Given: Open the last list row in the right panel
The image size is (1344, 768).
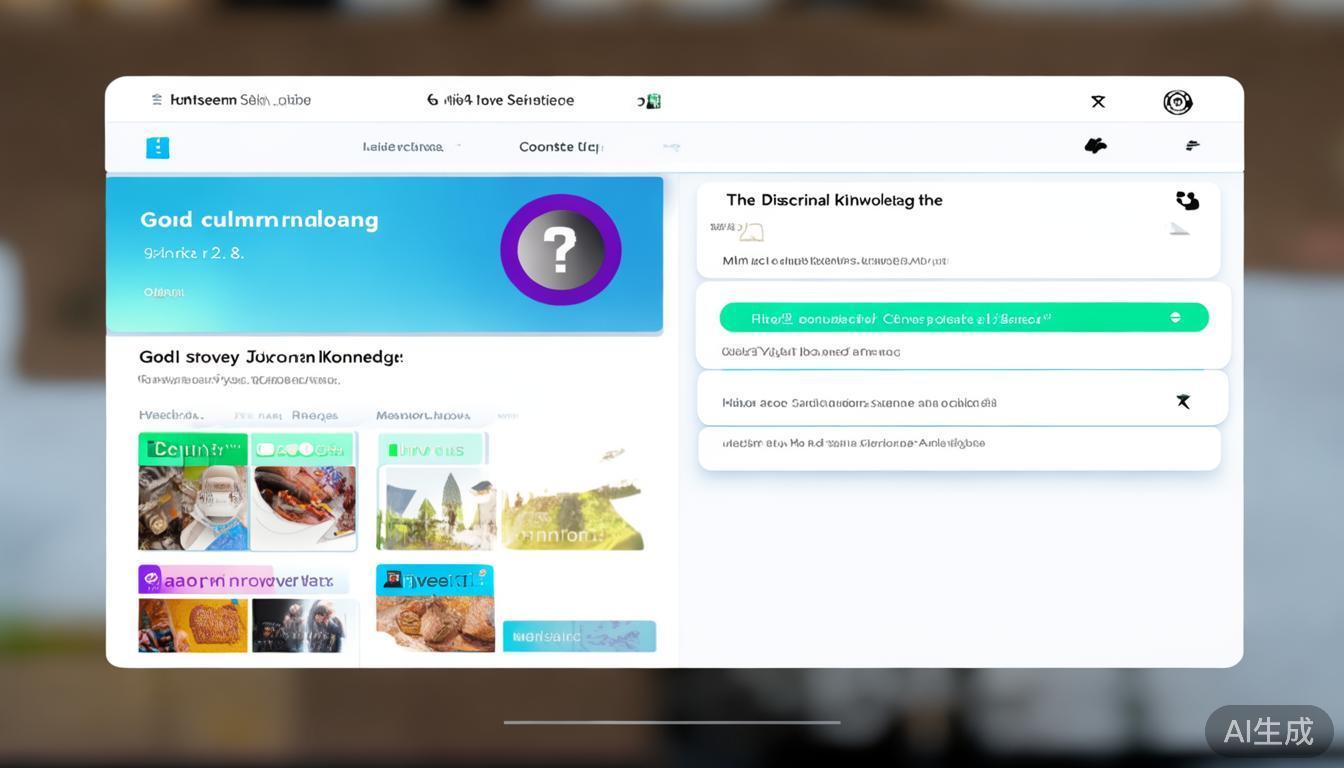Looking at the screenshot, I should 958,444.
